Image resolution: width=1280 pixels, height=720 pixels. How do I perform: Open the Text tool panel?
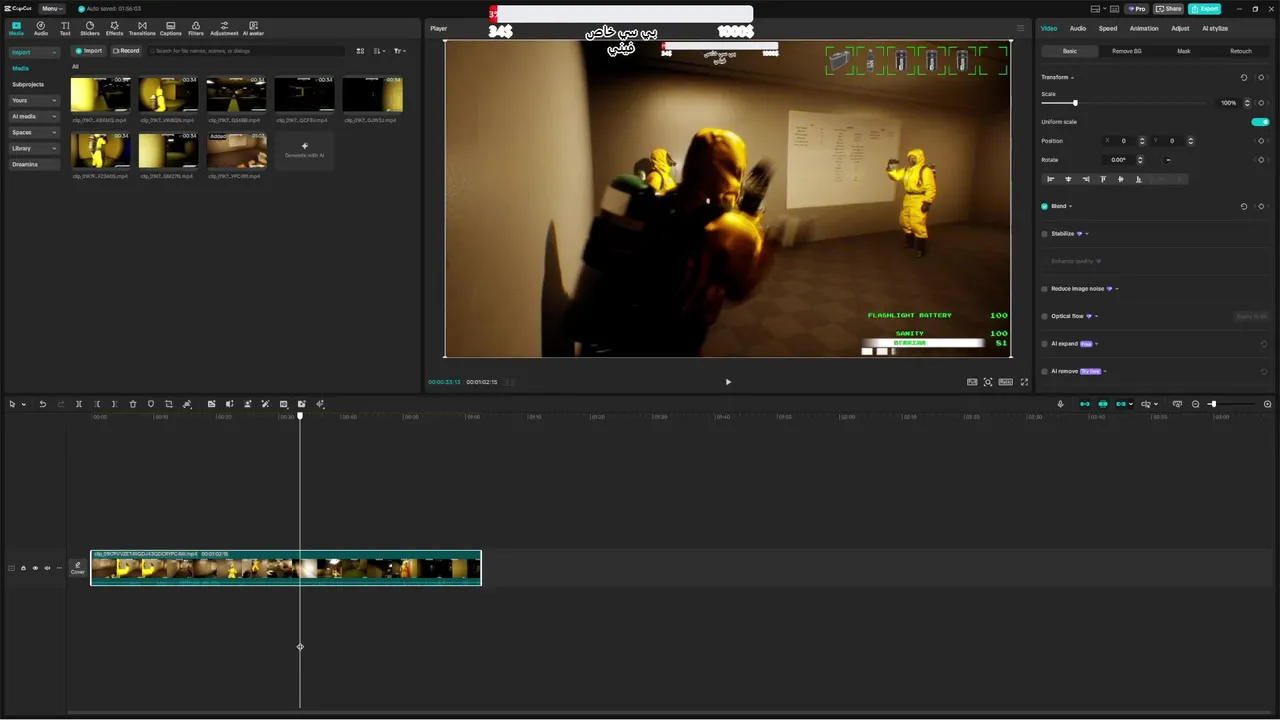click(65, 28)
